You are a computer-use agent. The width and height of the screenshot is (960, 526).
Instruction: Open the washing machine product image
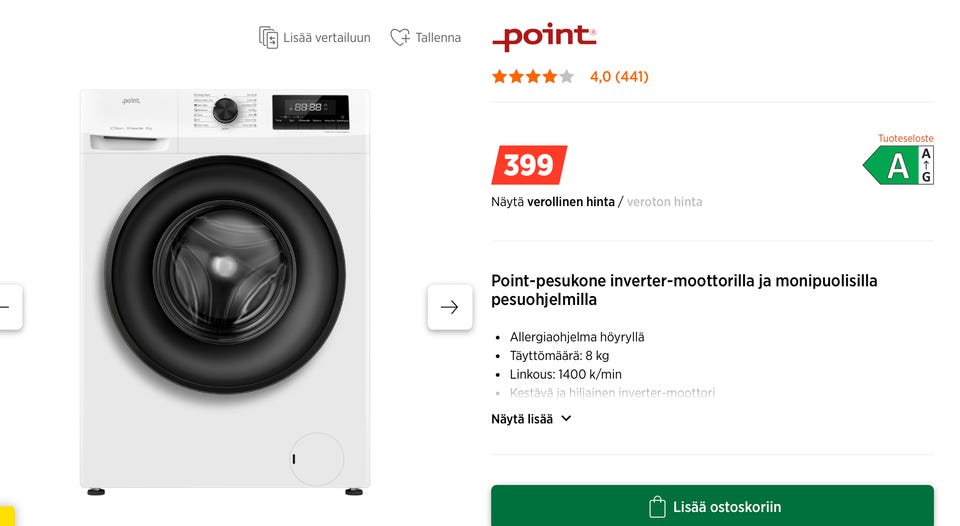click(225, 290)
